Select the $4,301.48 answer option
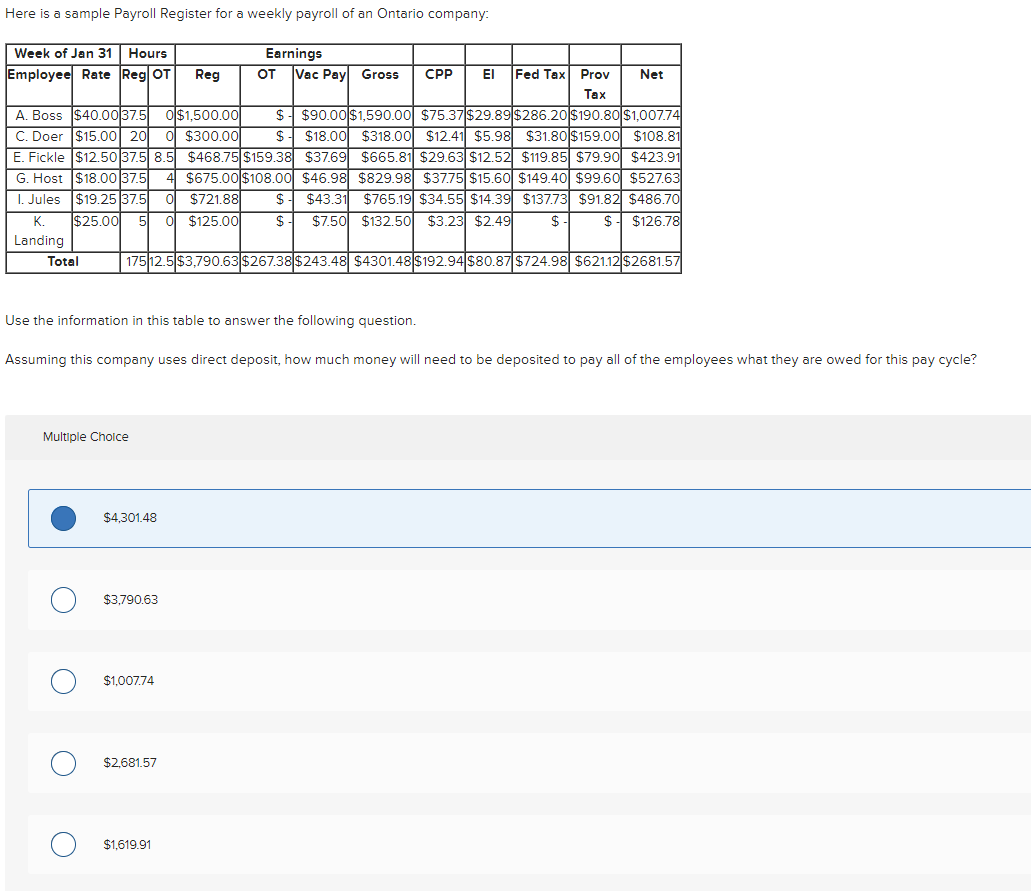This screenshot has width=1031, height=891. [63, 518]
